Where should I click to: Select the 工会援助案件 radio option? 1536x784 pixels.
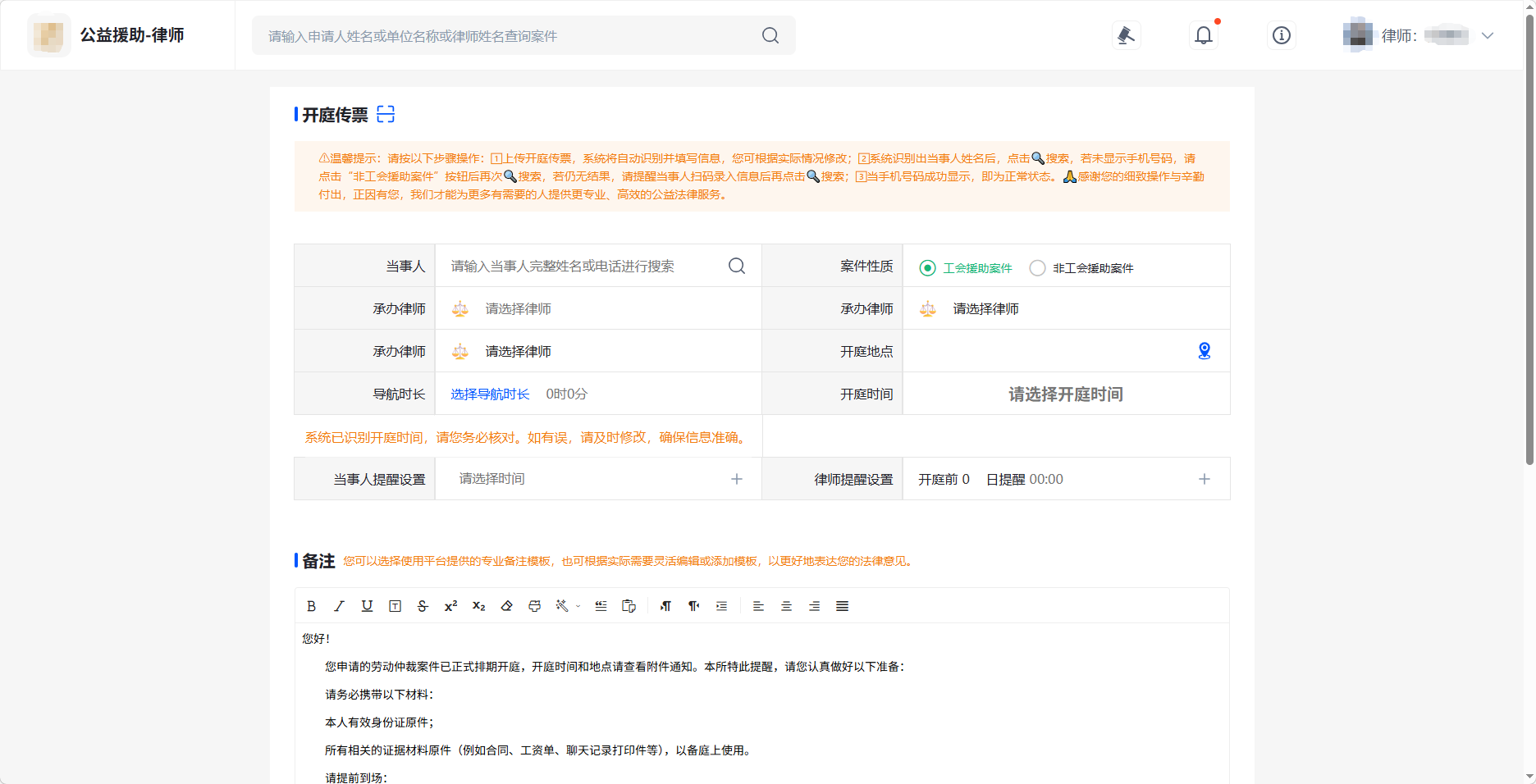point(927,268)
